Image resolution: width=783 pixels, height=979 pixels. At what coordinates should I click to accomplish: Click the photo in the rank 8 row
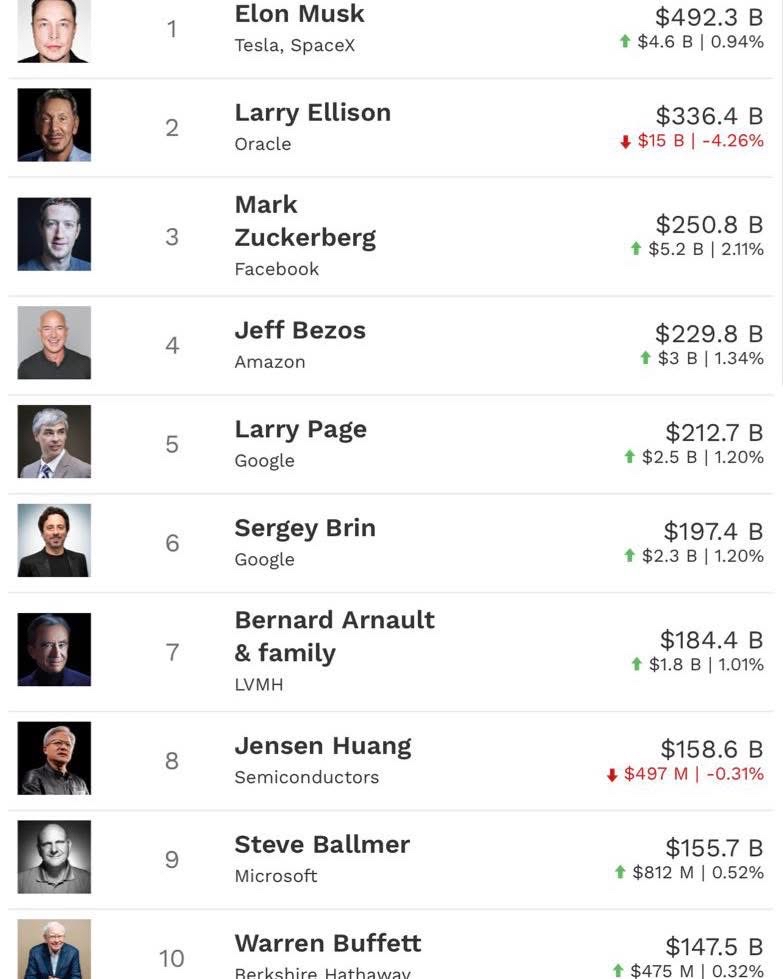[x=54, y=758]
